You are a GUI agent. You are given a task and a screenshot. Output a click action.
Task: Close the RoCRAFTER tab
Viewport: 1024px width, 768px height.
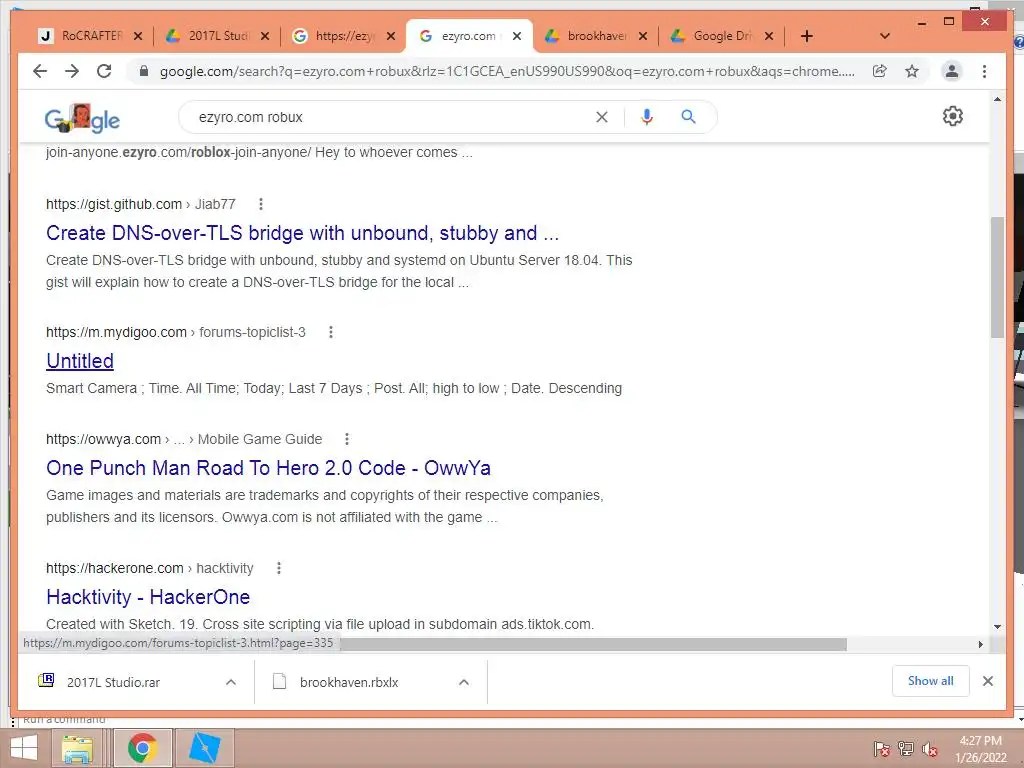(138, 37)
